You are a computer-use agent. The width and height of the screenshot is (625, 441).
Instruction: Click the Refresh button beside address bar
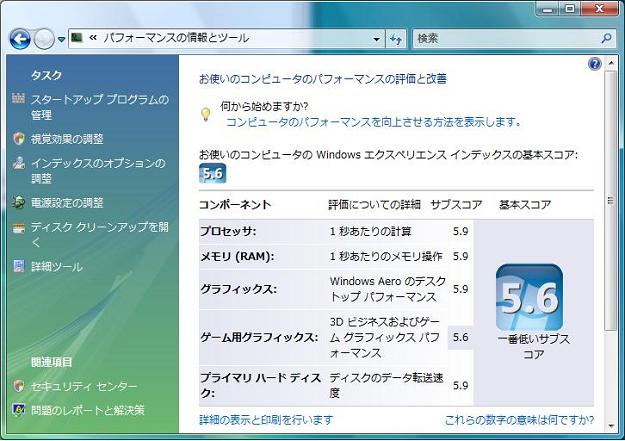tap(396, 39)
